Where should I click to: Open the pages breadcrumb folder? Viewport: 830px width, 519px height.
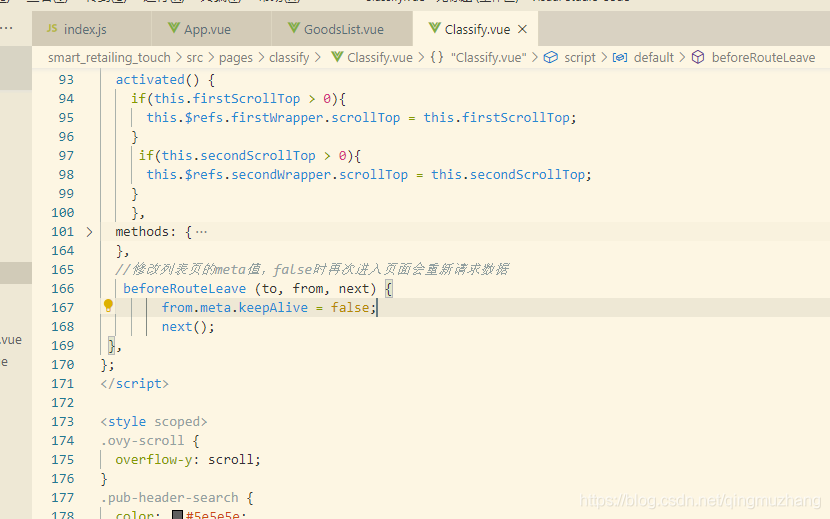236,57
